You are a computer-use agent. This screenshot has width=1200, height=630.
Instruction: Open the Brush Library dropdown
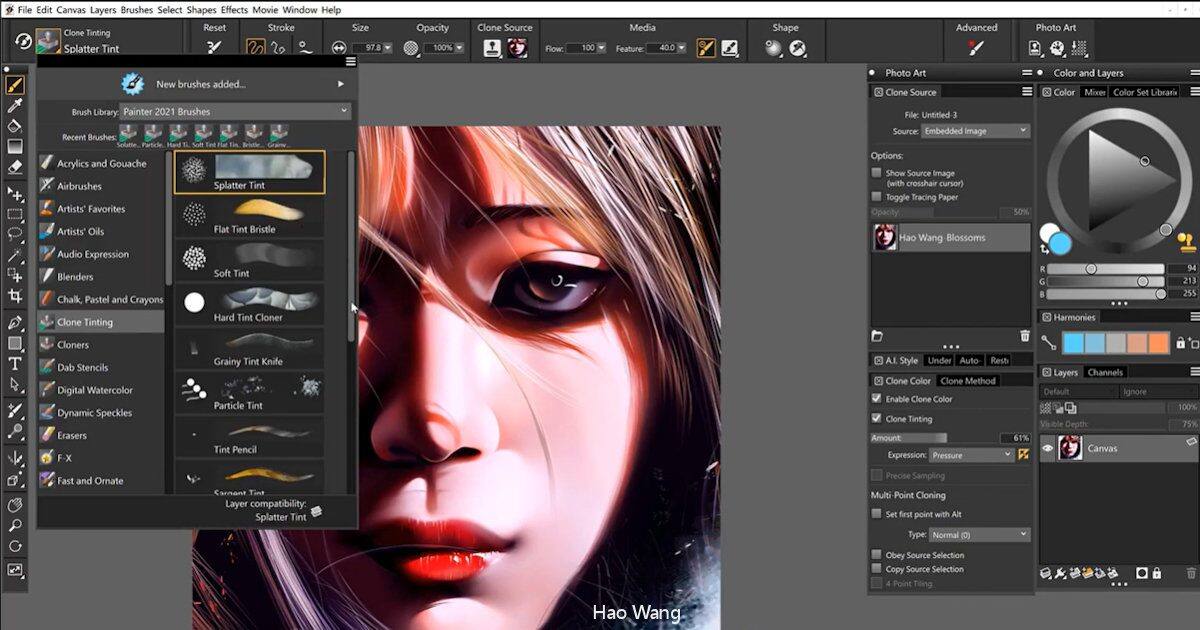point(235,112)
